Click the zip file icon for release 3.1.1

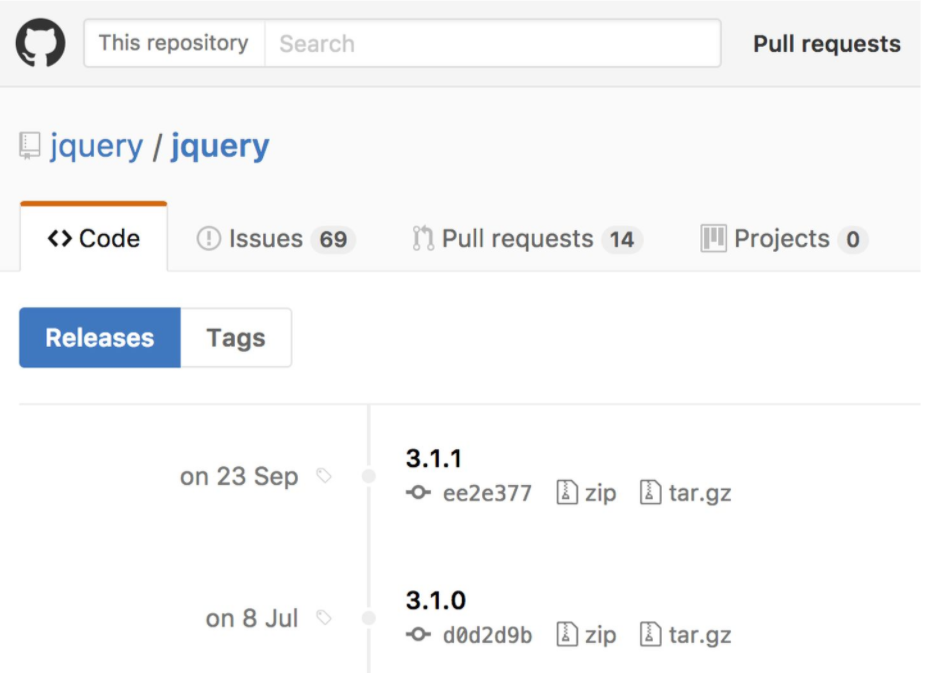click(567, 493)
